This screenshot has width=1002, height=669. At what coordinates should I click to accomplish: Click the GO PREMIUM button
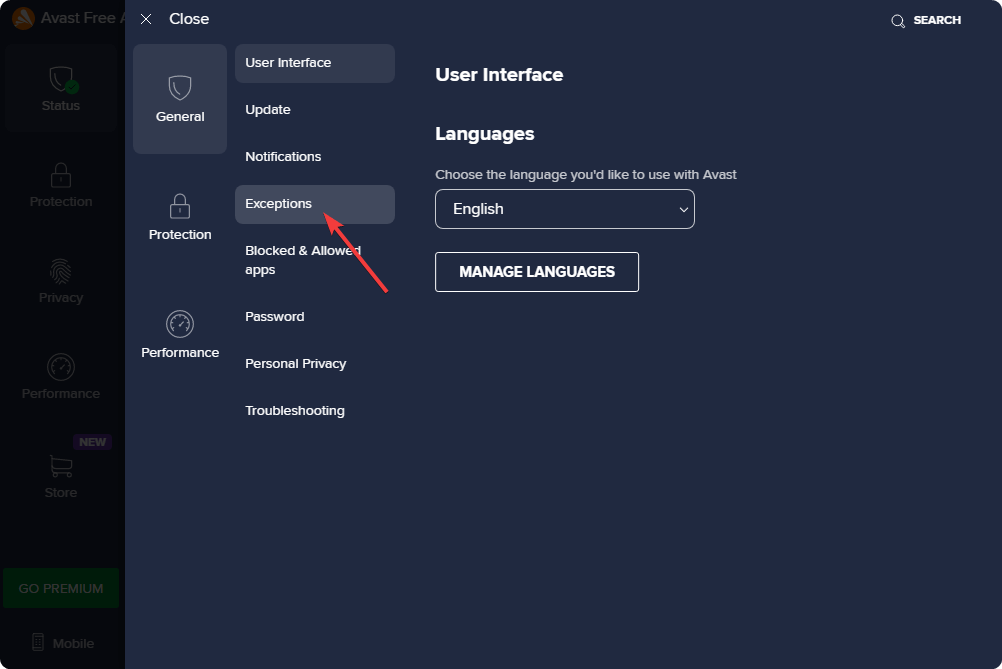(x=61, y=588)
